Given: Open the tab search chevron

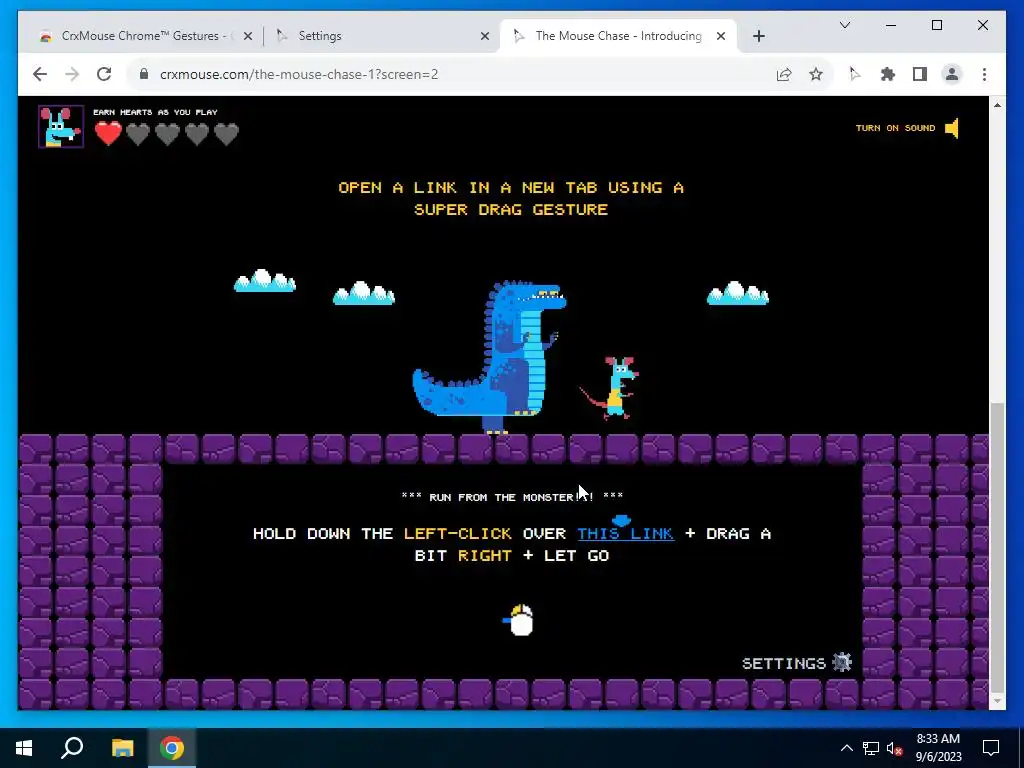Looking at the screenshot, I should 844,25.
